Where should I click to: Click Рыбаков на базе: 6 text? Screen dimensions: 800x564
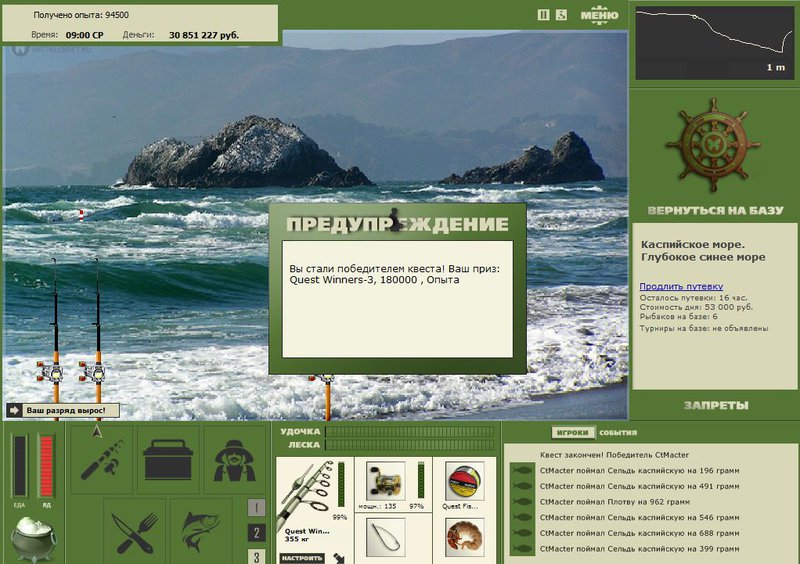point(679,316)
